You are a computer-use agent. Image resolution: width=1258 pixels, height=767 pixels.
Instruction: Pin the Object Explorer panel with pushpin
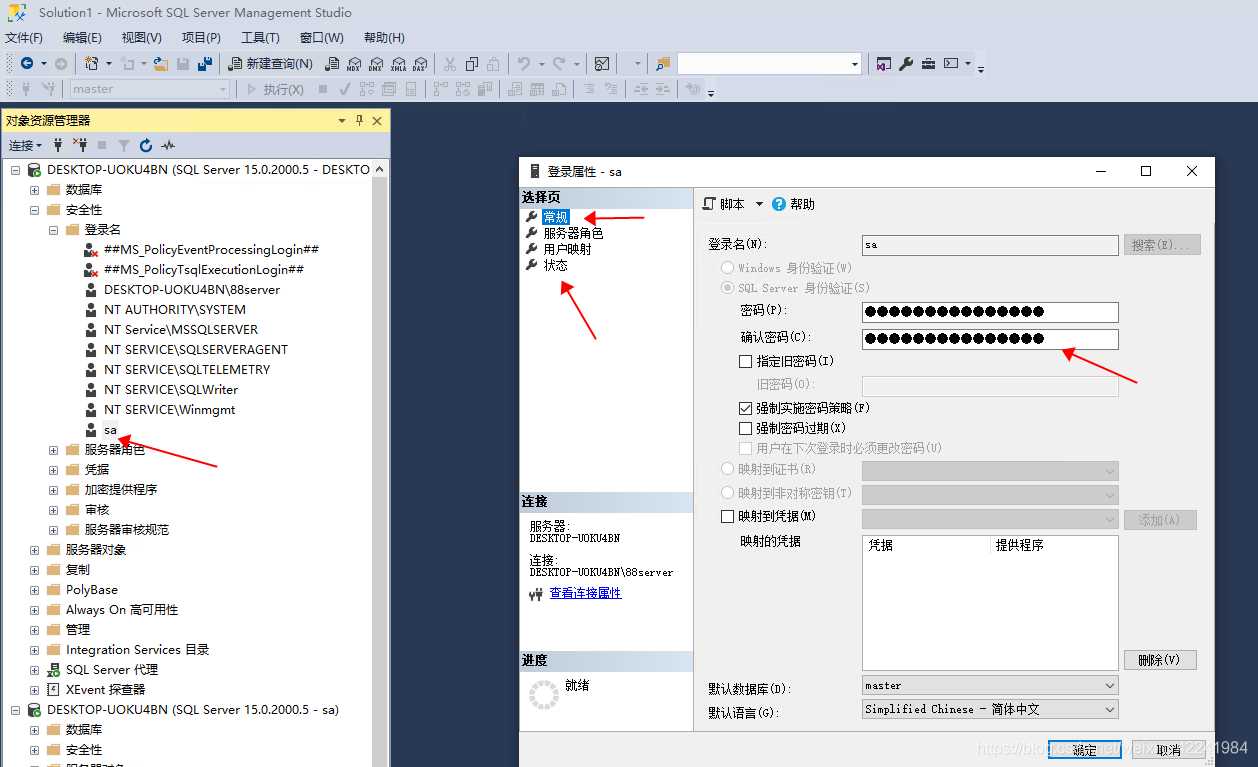[359, 120]
